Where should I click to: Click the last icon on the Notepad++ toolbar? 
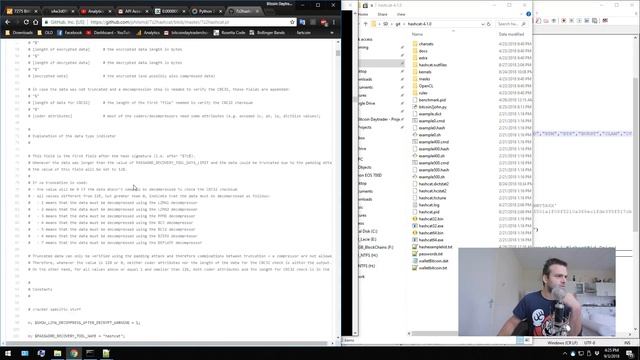(x=605, y=20)
